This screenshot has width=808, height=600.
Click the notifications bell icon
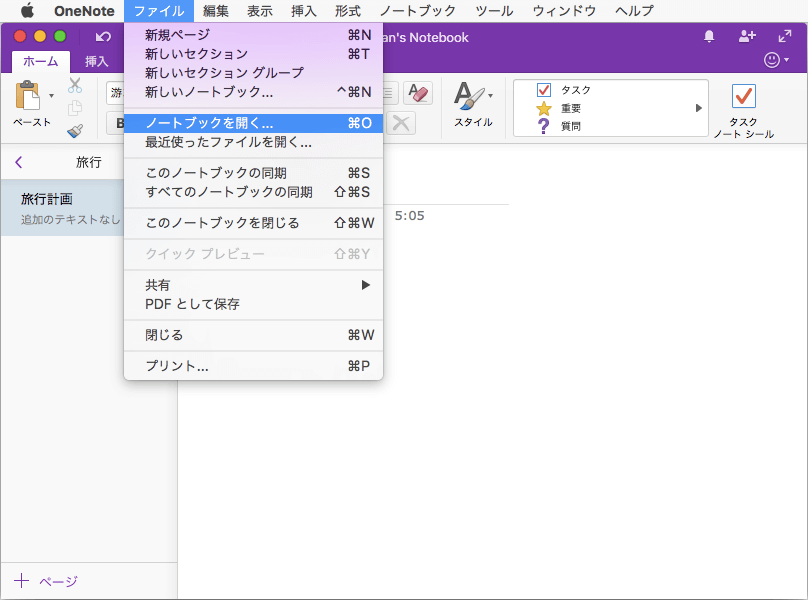coord(709,36)
